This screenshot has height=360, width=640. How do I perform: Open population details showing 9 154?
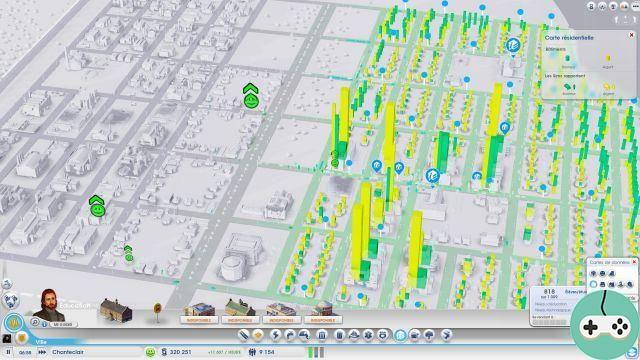click(x=261, y=352)
